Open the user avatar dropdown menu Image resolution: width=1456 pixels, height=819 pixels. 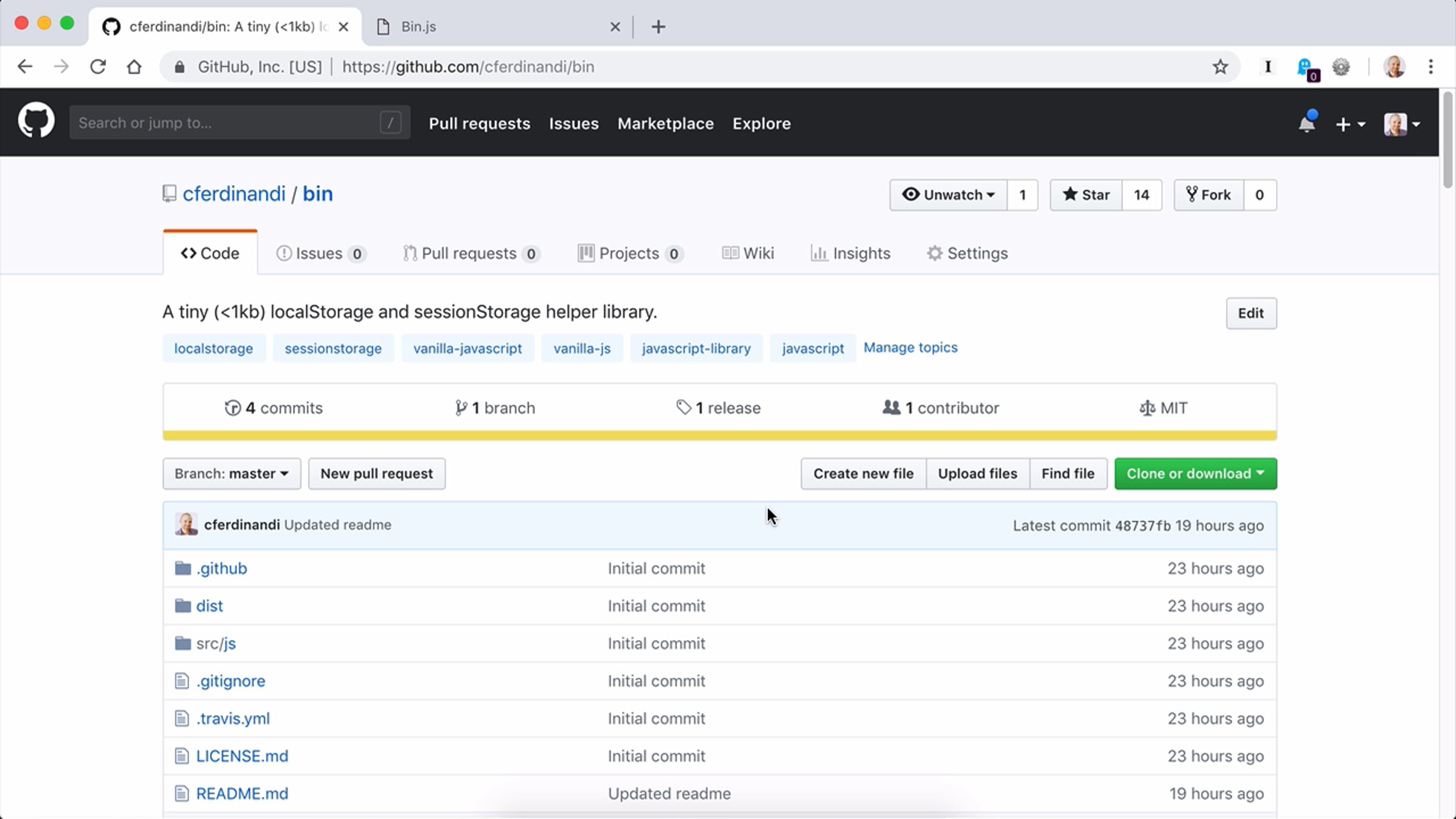[1402, 124]
